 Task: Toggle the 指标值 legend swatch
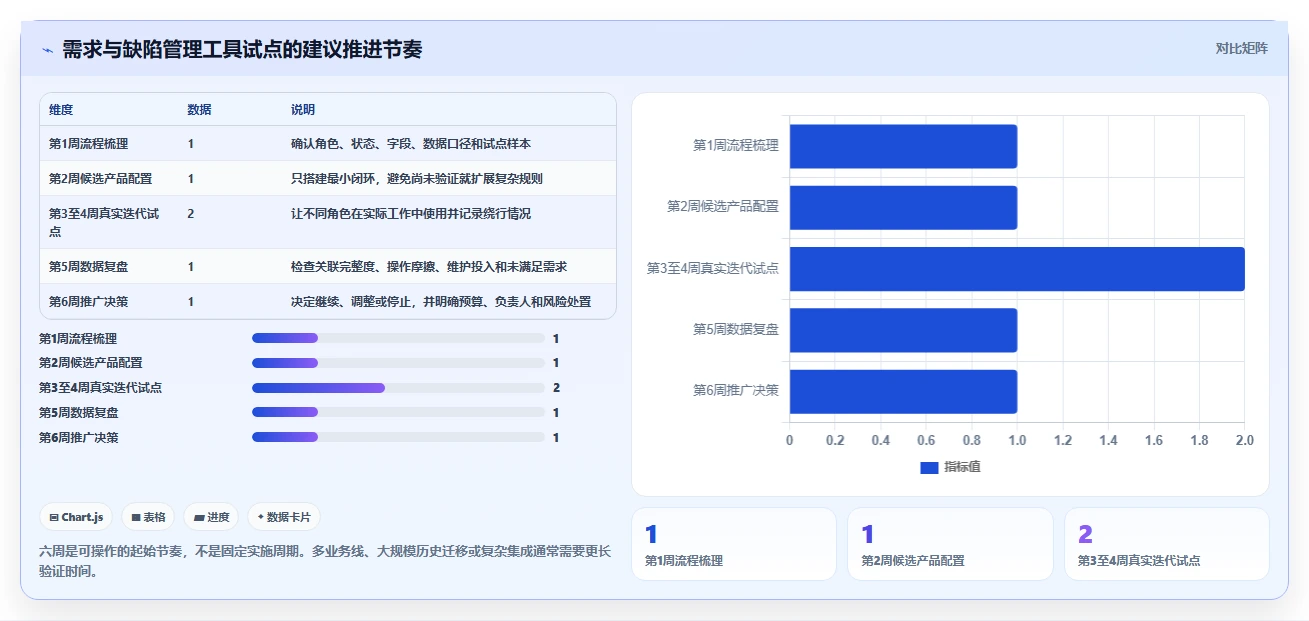pyautogui.click(x=929, y=468)
